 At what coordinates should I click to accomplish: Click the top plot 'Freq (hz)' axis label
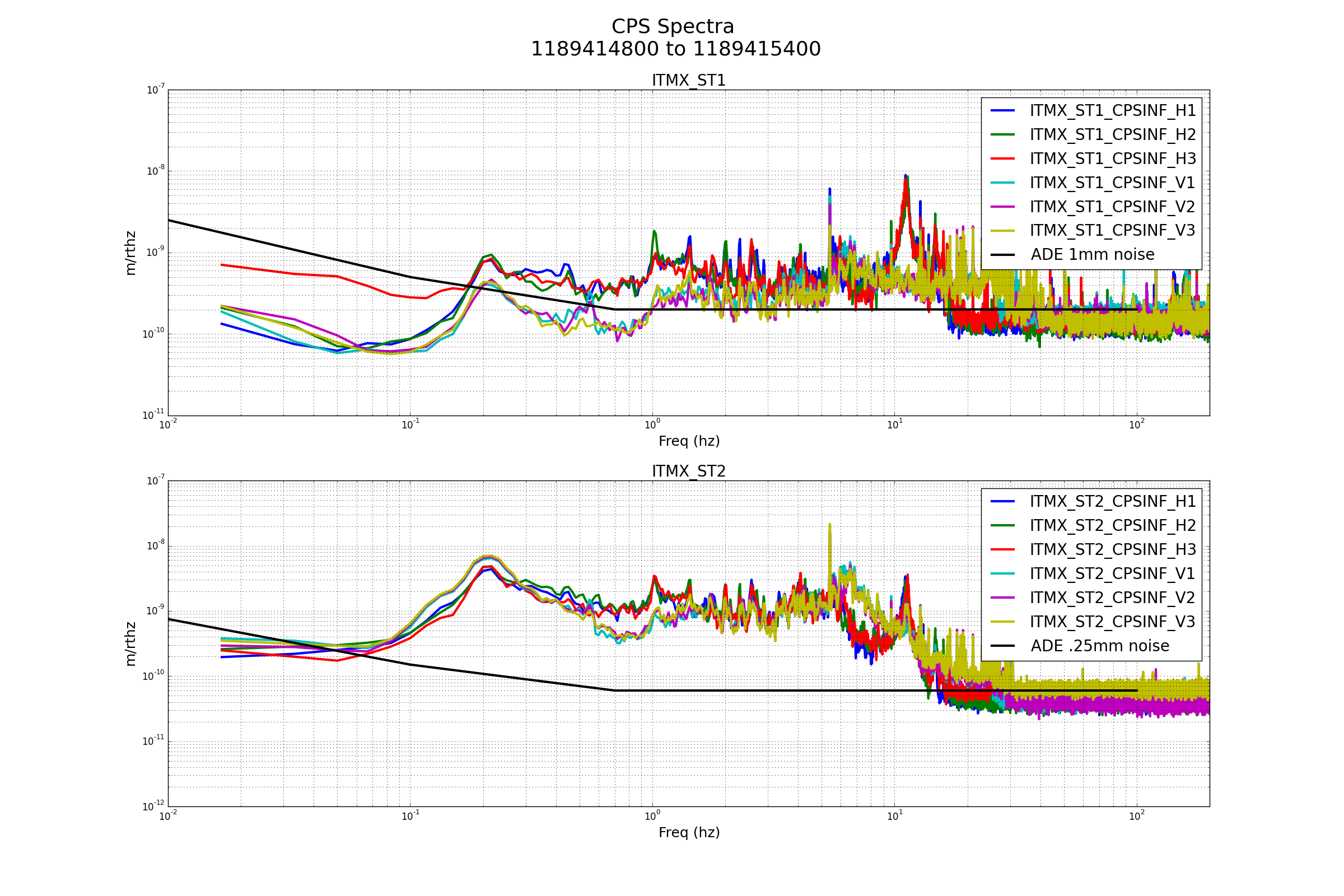[x=689, y=441]
